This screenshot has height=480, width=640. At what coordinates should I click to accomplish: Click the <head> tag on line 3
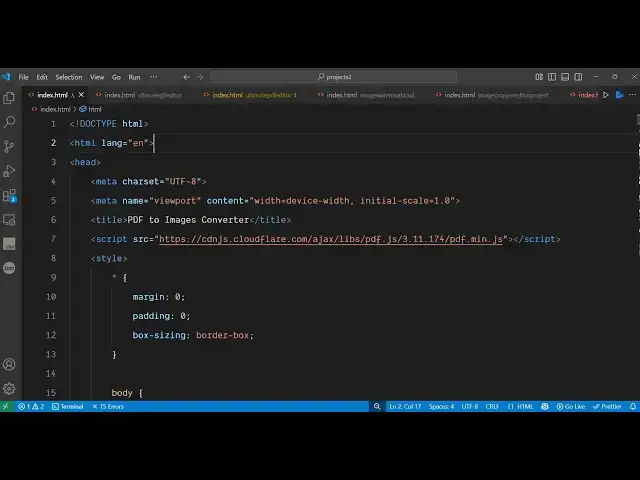click(85, 162)
